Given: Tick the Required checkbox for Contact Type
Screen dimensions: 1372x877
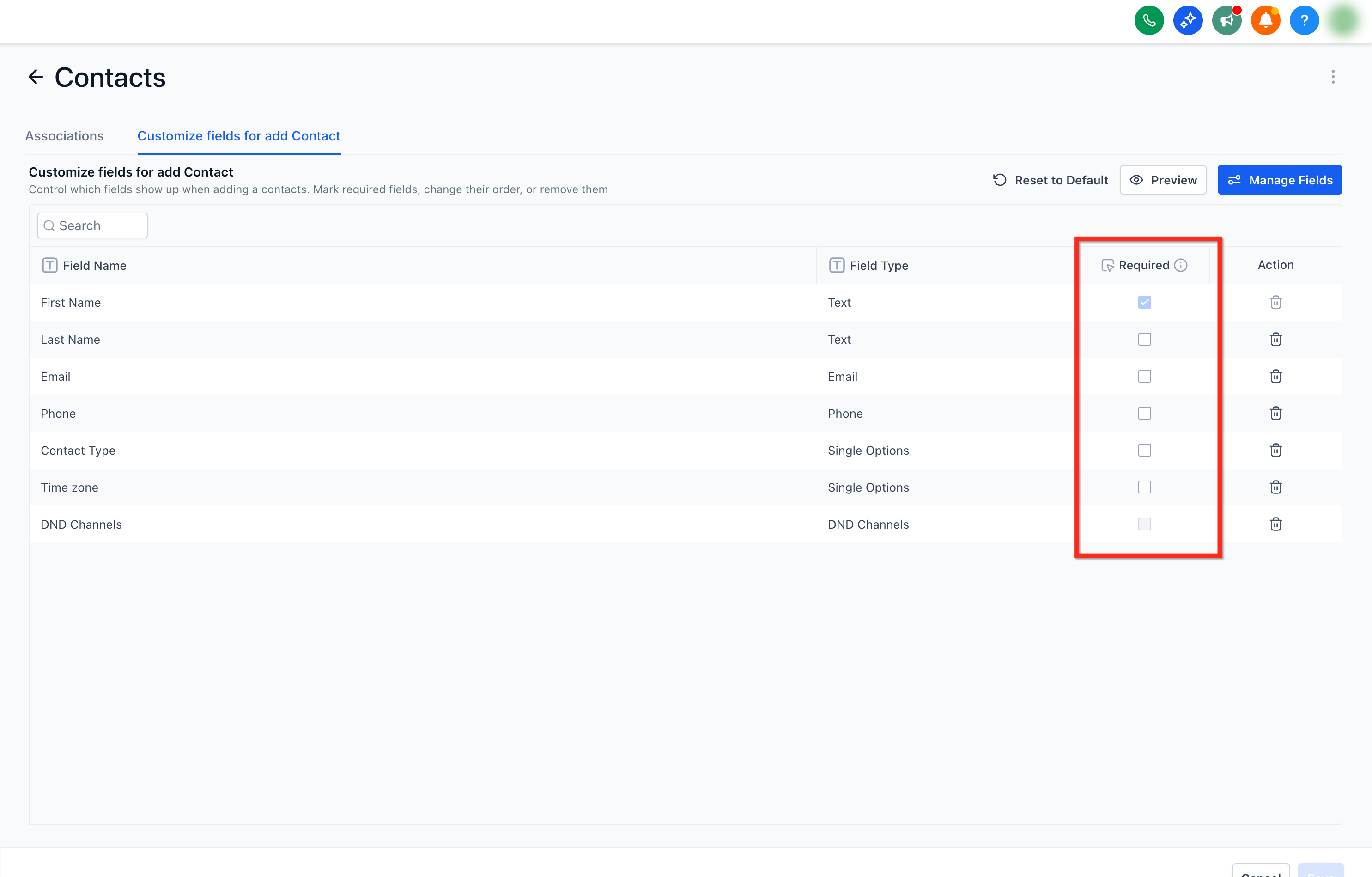Looking at the screenshot, I should 1144,450.
